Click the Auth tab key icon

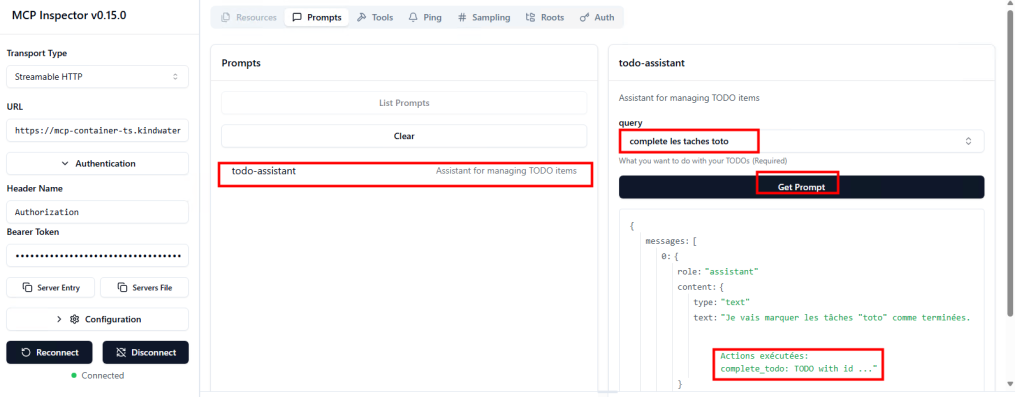point(584,18)
